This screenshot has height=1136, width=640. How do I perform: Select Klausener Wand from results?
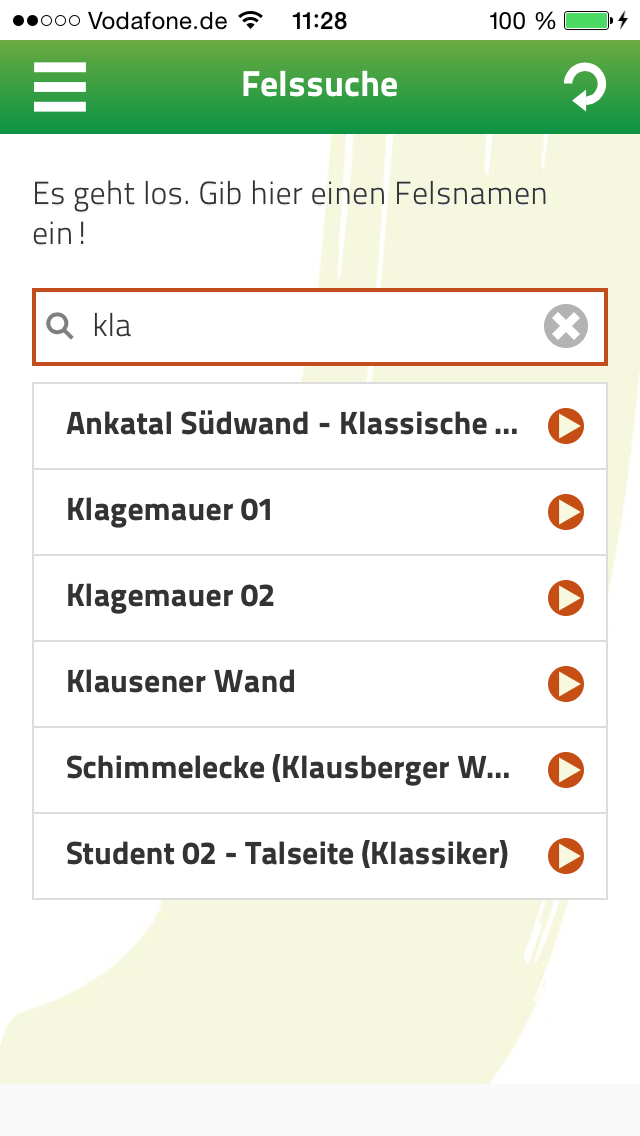[x=181, y=683]
